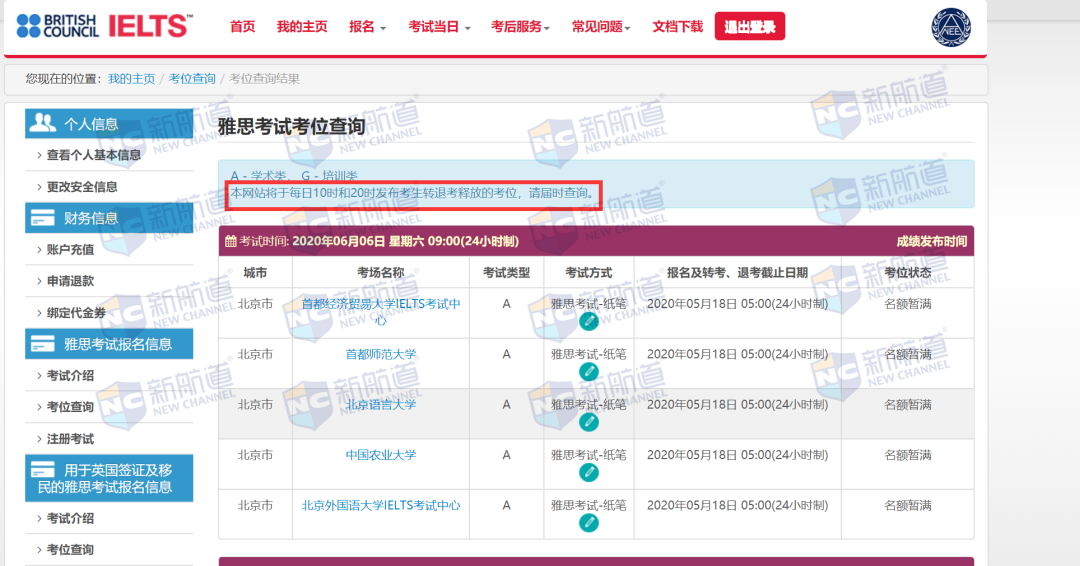Open the 首都师范大学 test center link
This screenshot has height=566, width=1080.
(380, 354)
